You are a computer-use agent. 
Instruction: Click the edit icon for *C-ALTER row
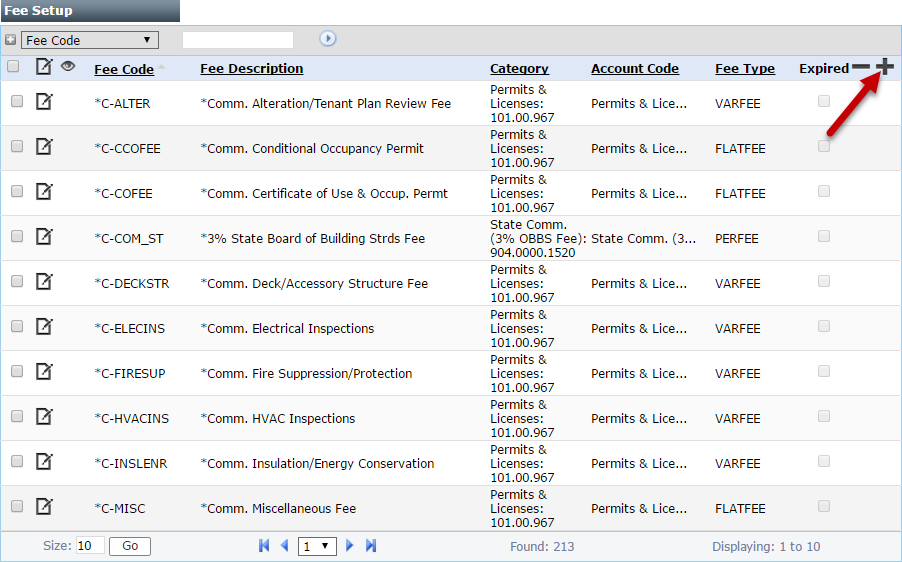coord(44,101)
